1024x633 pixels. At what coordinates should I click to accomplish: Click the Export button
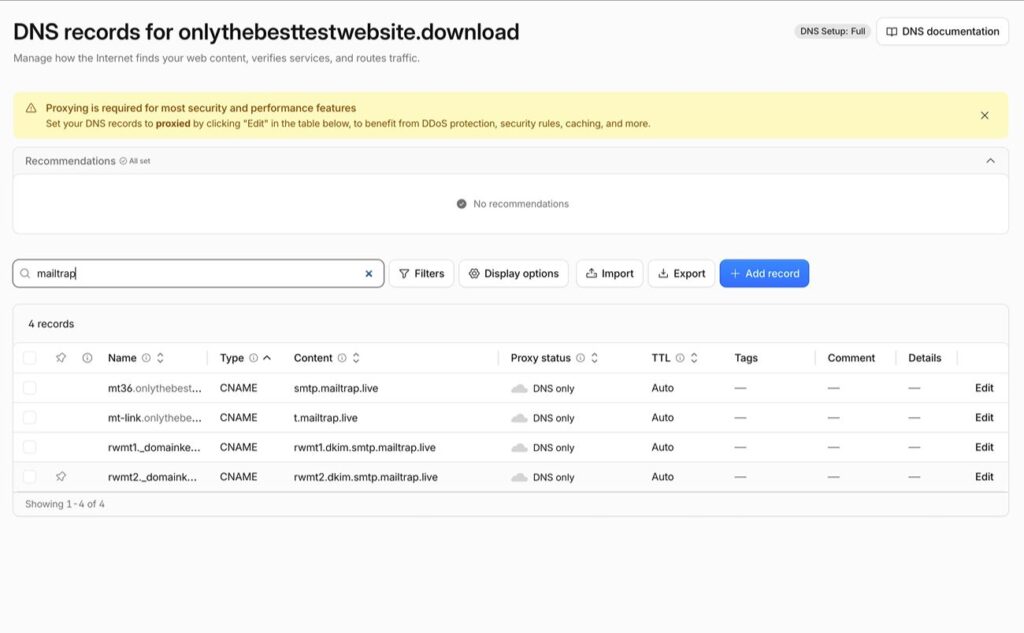pos(681,274)
